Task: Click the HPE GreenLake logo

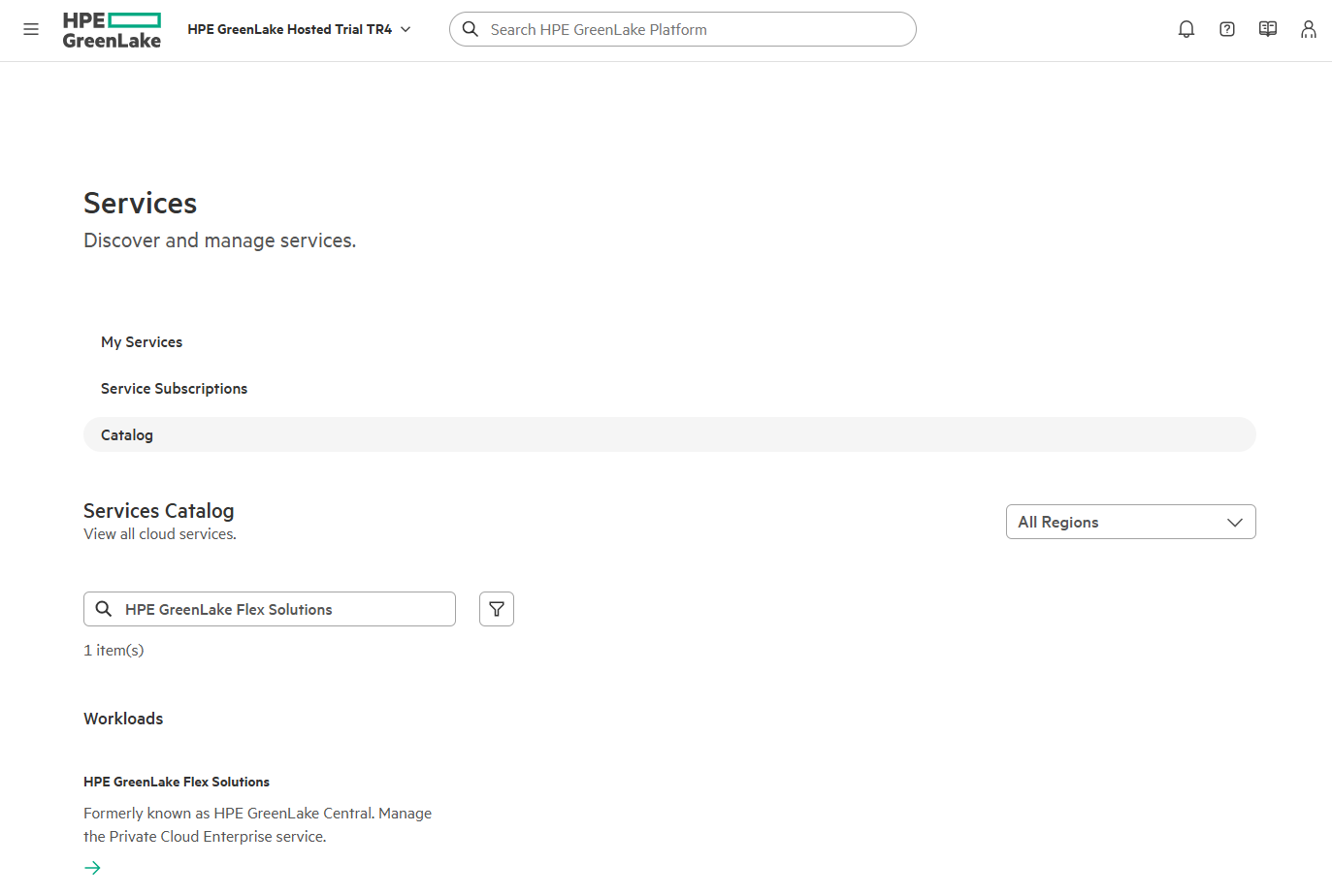Action: coord(112,29)
